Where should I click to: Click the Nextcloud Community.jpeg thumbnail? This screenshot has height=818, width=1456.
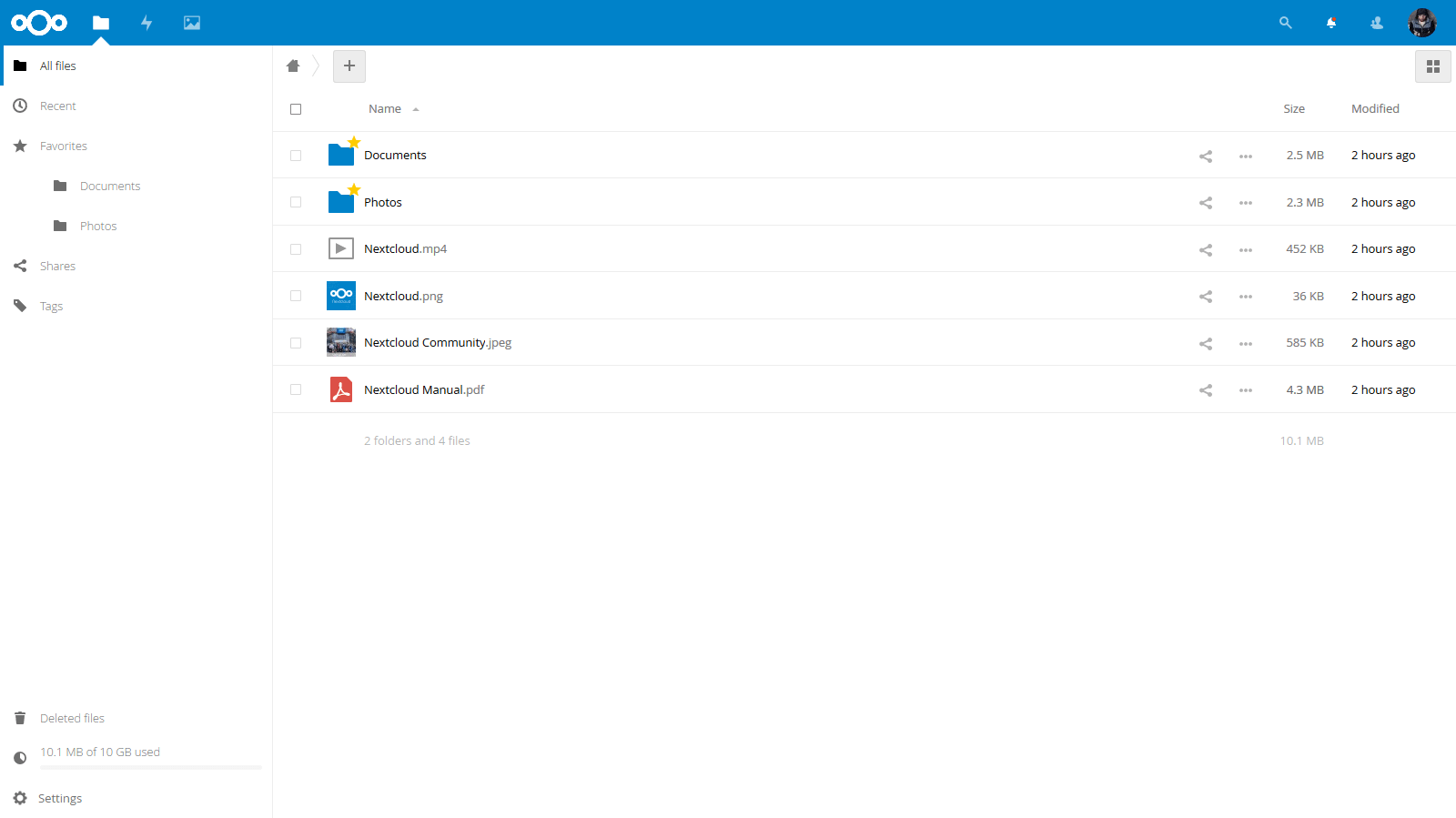coord(341,343)
